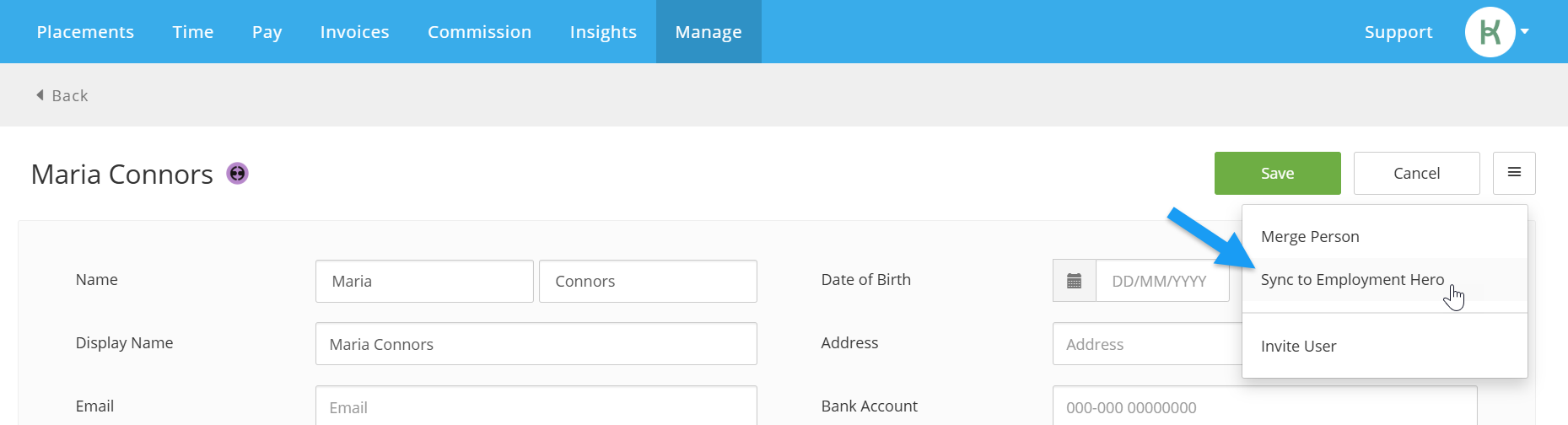Click the Email input field
Screen dimensions: 1568x425
click(536, 406)
